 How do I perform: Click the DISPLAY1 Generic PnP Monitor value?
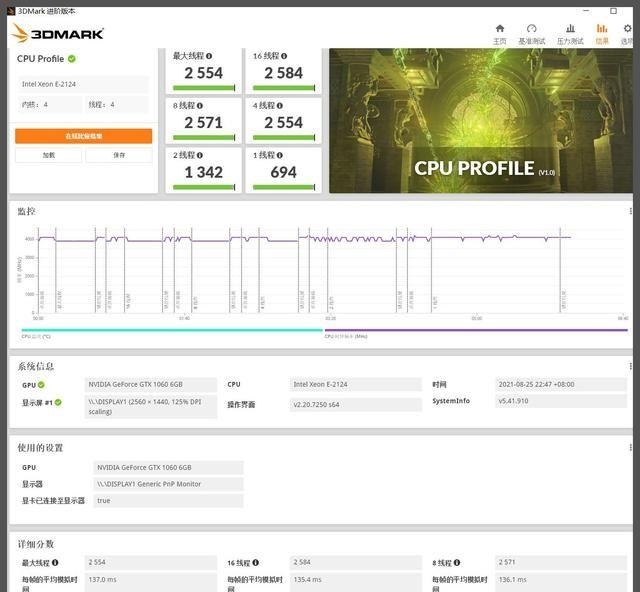coord(168,484)
